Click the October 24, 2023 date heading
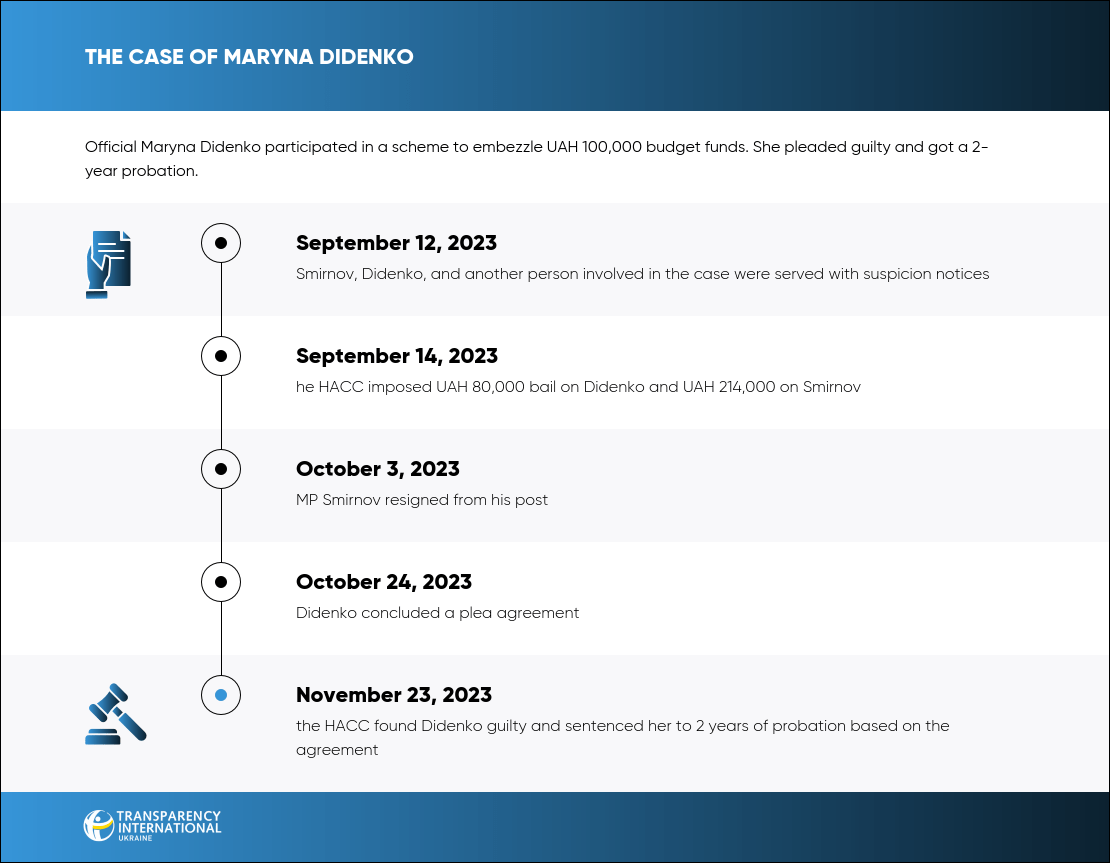Image resolution: width=1110 pixels, height=863 pixels. (x=383, y=582)
